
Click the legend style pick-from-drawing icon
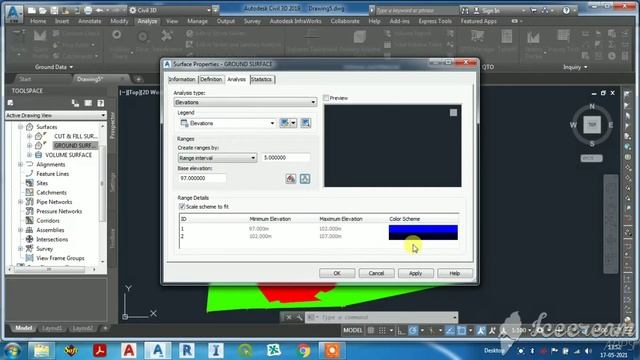coord(305,123)
